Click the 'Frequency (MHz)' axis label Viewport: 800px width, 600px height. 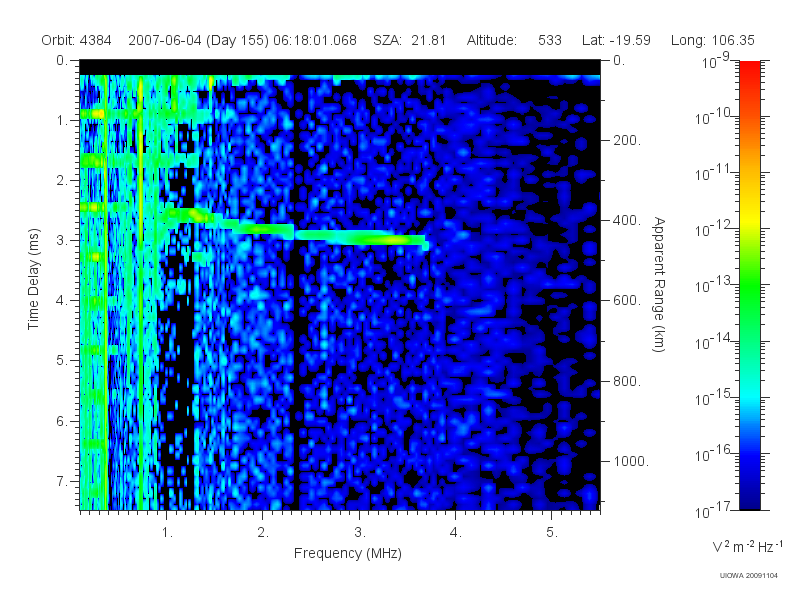pyautogui.click(x=348, y=553)
